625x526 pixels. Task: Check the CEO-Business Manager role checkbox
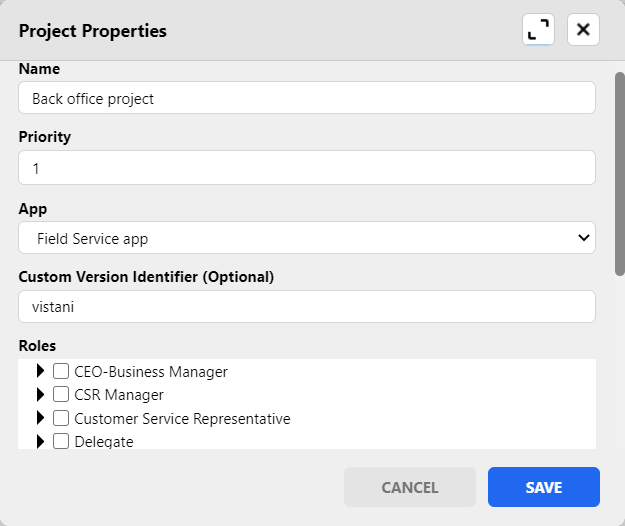(60, 372)
